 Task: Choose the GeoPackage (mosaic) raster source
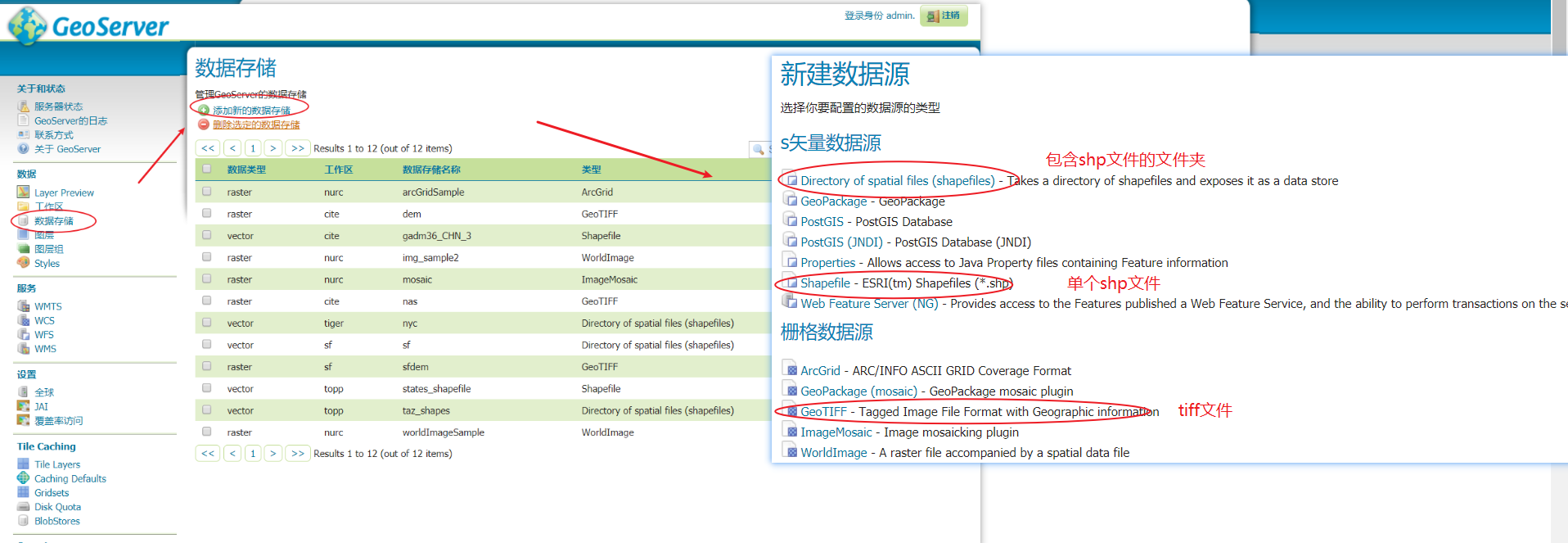[858, 391]
